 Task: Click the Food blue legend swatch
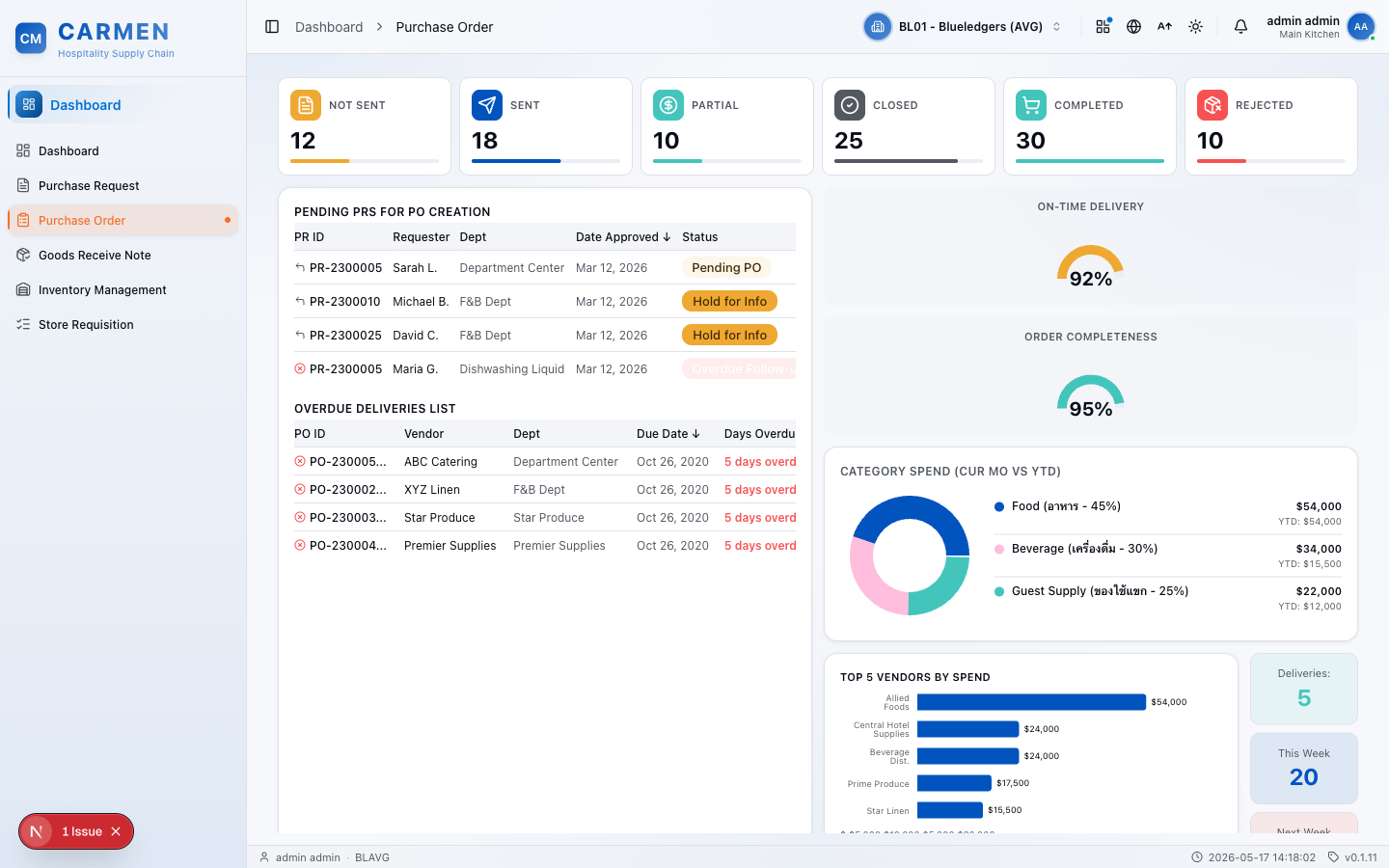tap(999, 506)
